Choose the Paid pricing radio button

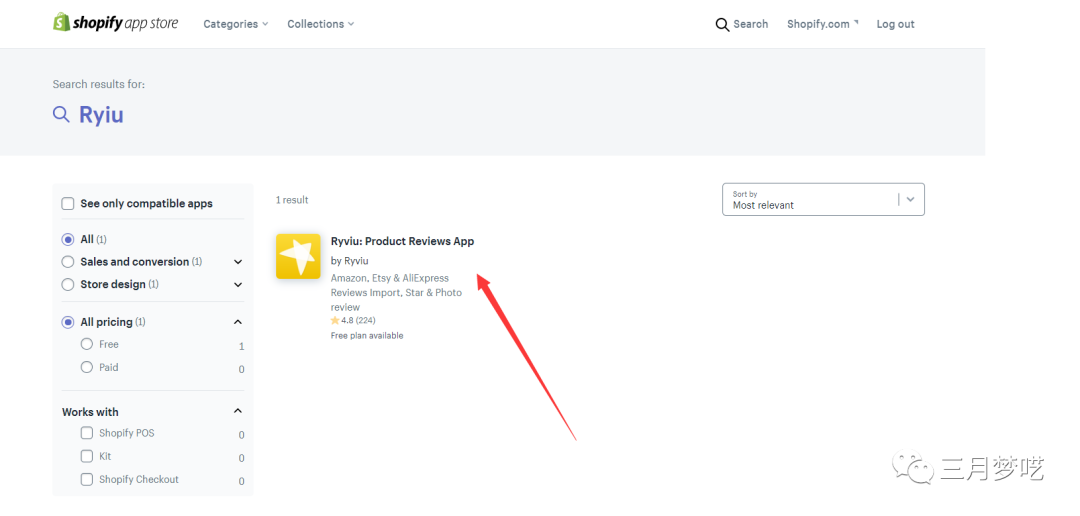tap(87, 367)
